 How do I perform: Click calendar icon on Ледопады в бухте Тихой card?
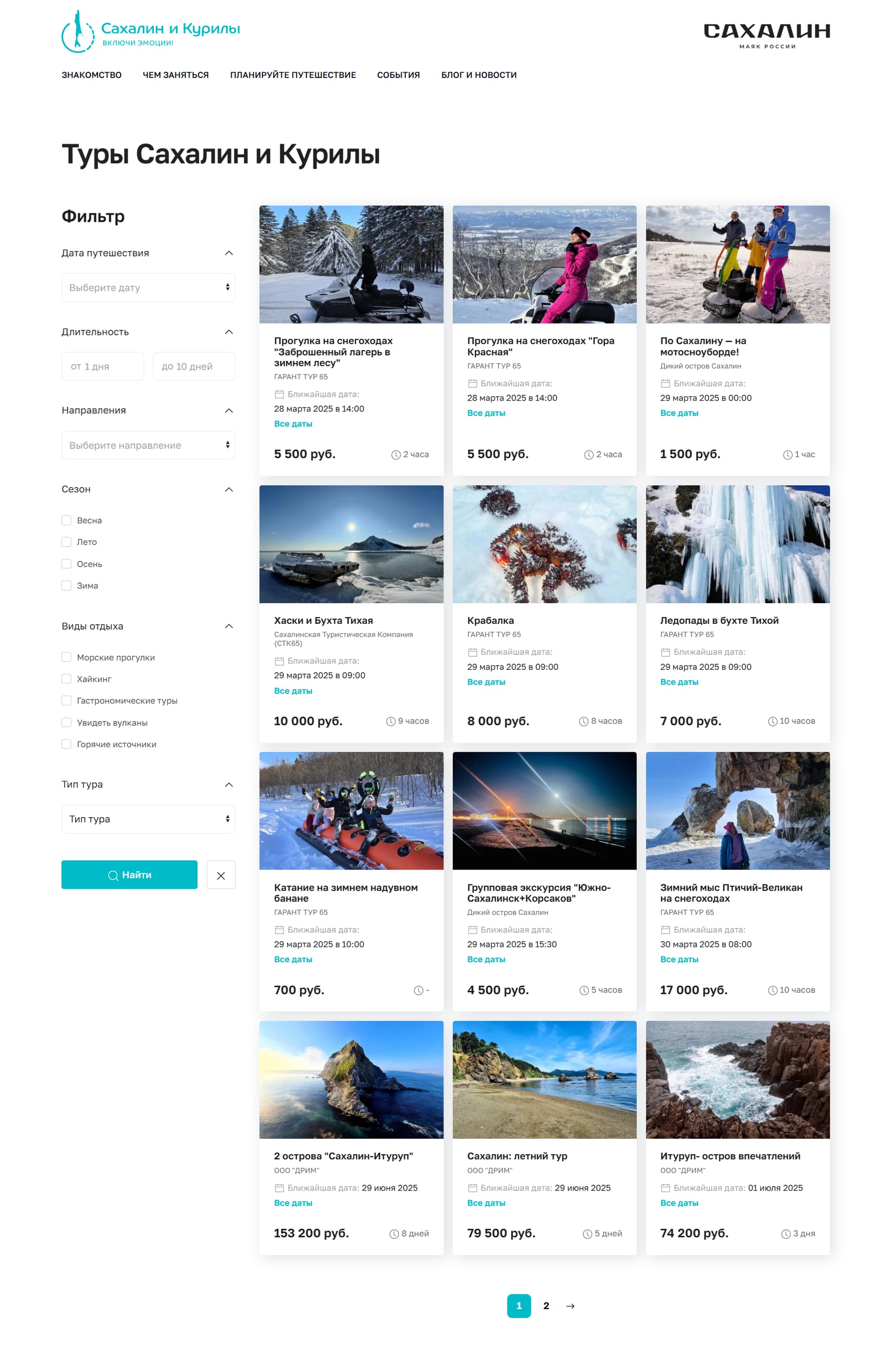665,652
